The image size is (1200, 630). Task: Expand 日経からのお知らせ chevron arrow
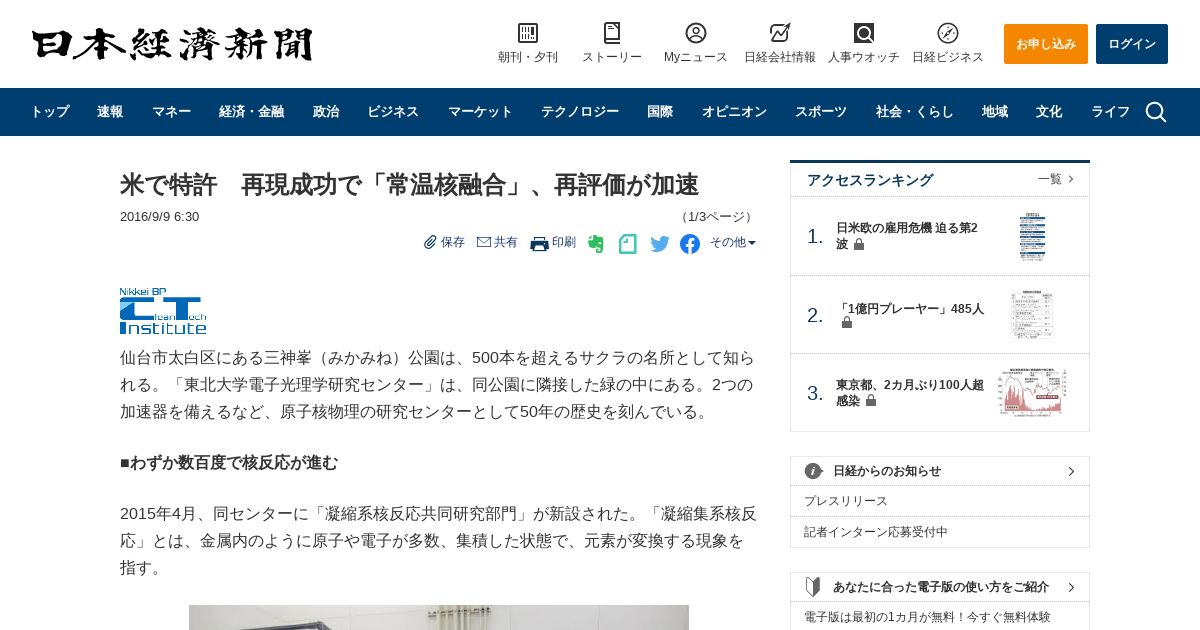click(x=1071, y=471)
